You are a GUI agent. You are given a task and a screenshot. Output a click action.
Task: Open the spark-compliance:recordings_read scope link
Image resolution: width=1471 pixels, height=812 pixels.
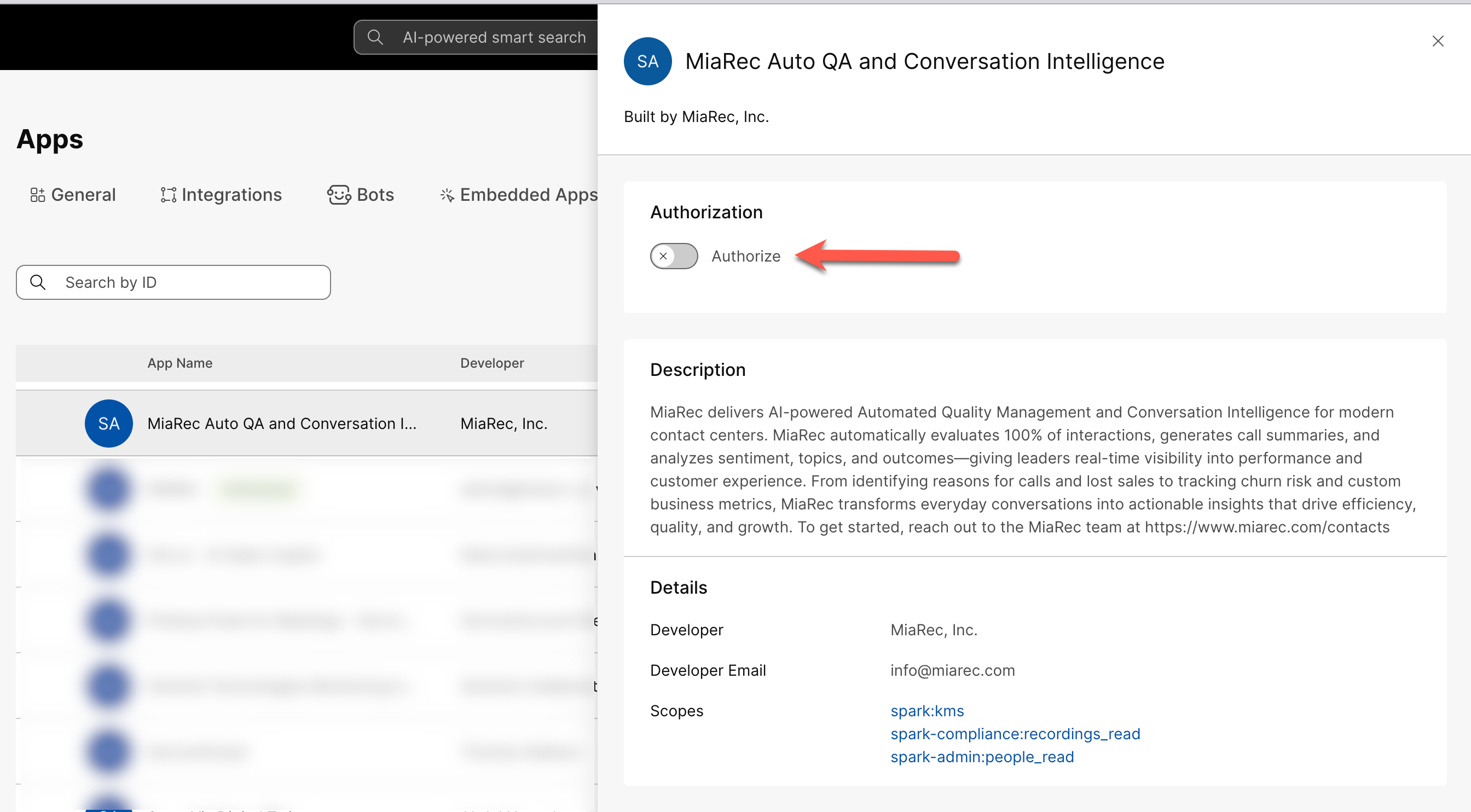[x=1015, y=733]
